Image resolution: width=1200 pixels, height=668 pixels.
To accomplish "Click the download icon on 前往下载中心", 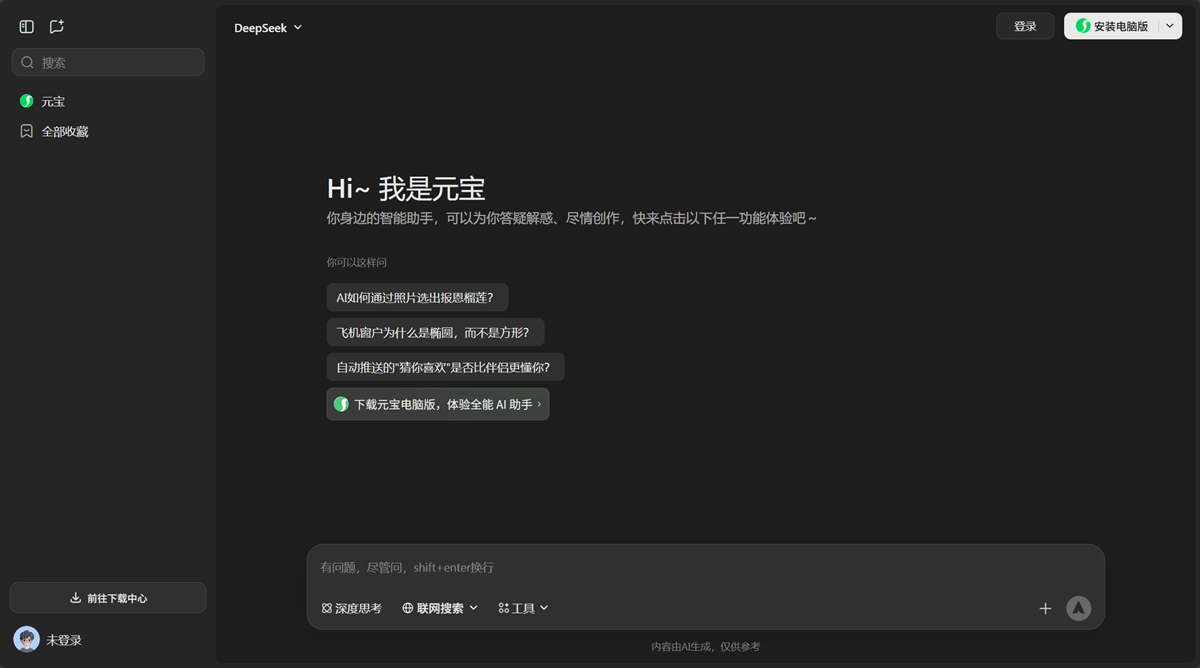I will click(75, 597).
